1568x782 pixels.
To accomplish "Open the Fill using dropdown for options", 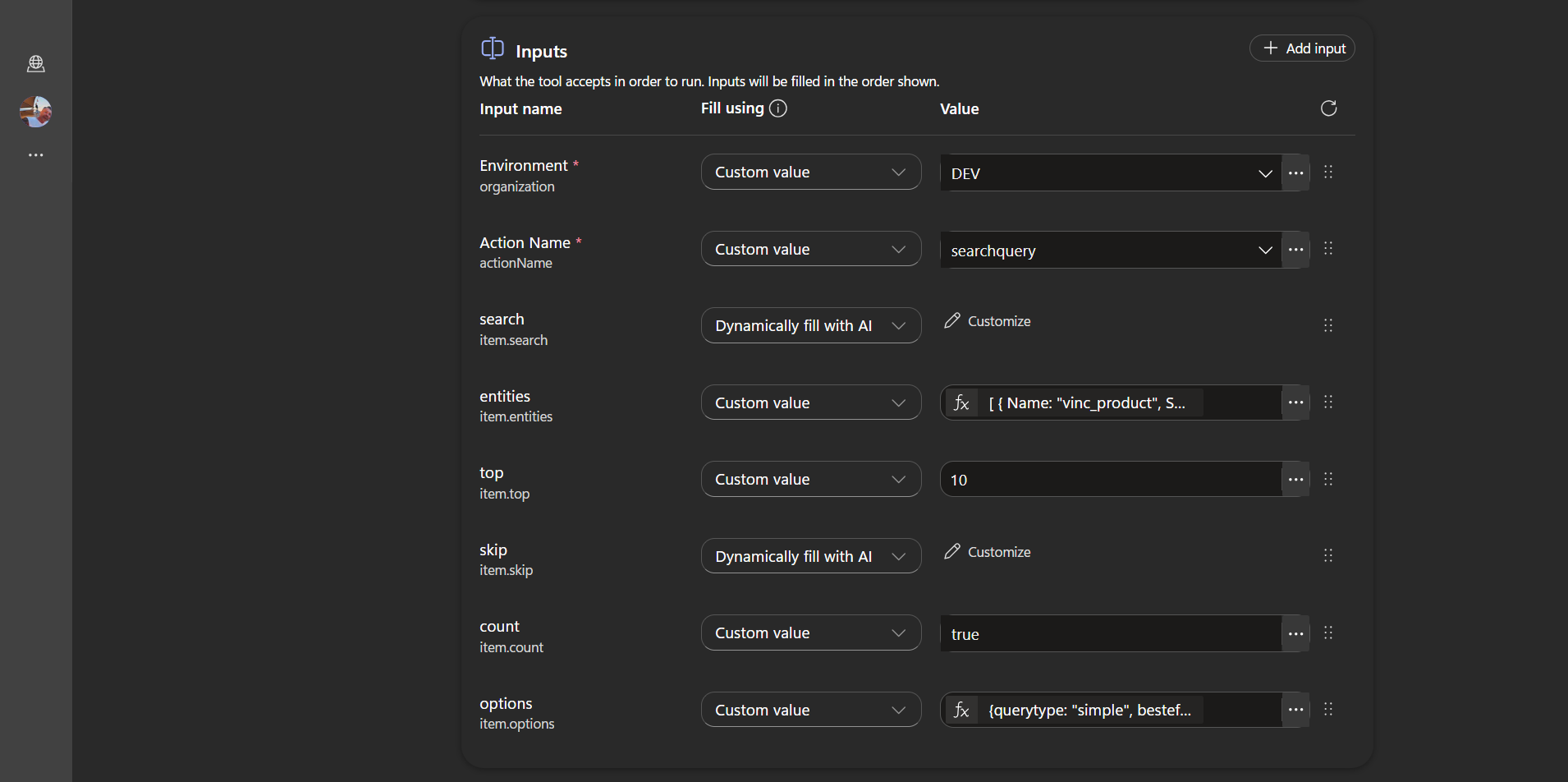I will click(811, 710).
